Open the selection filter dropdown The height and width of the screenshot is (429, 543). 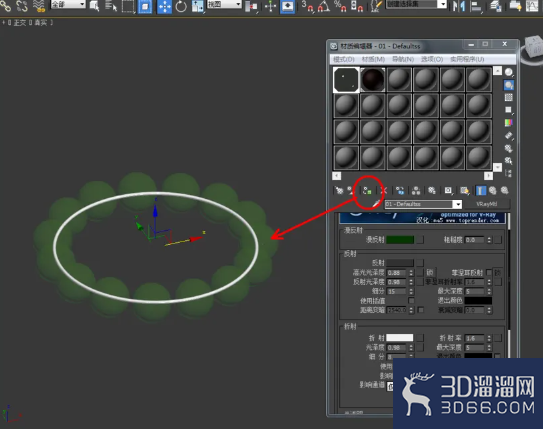[68, 4]
